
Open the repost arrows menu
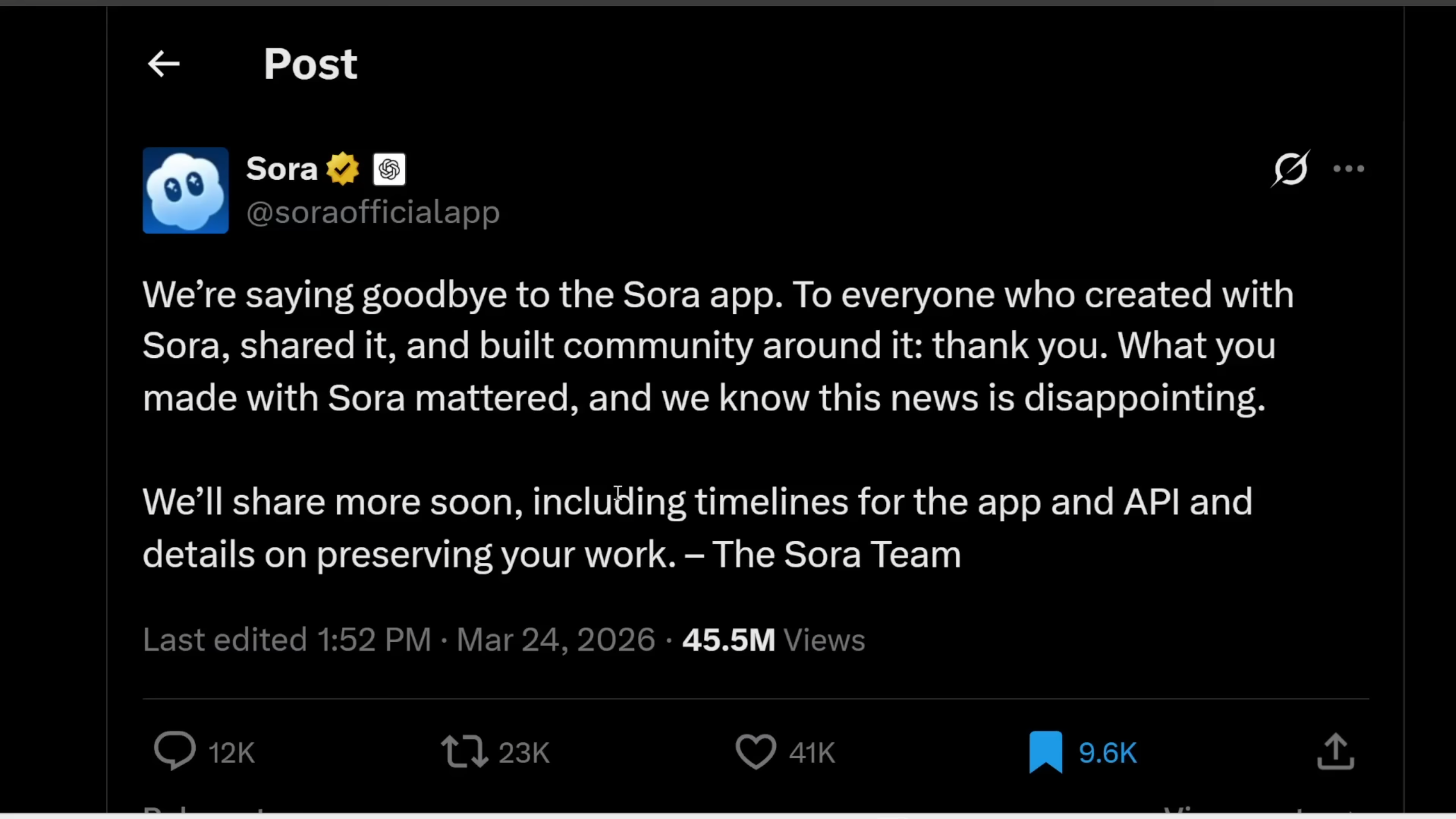464,751
